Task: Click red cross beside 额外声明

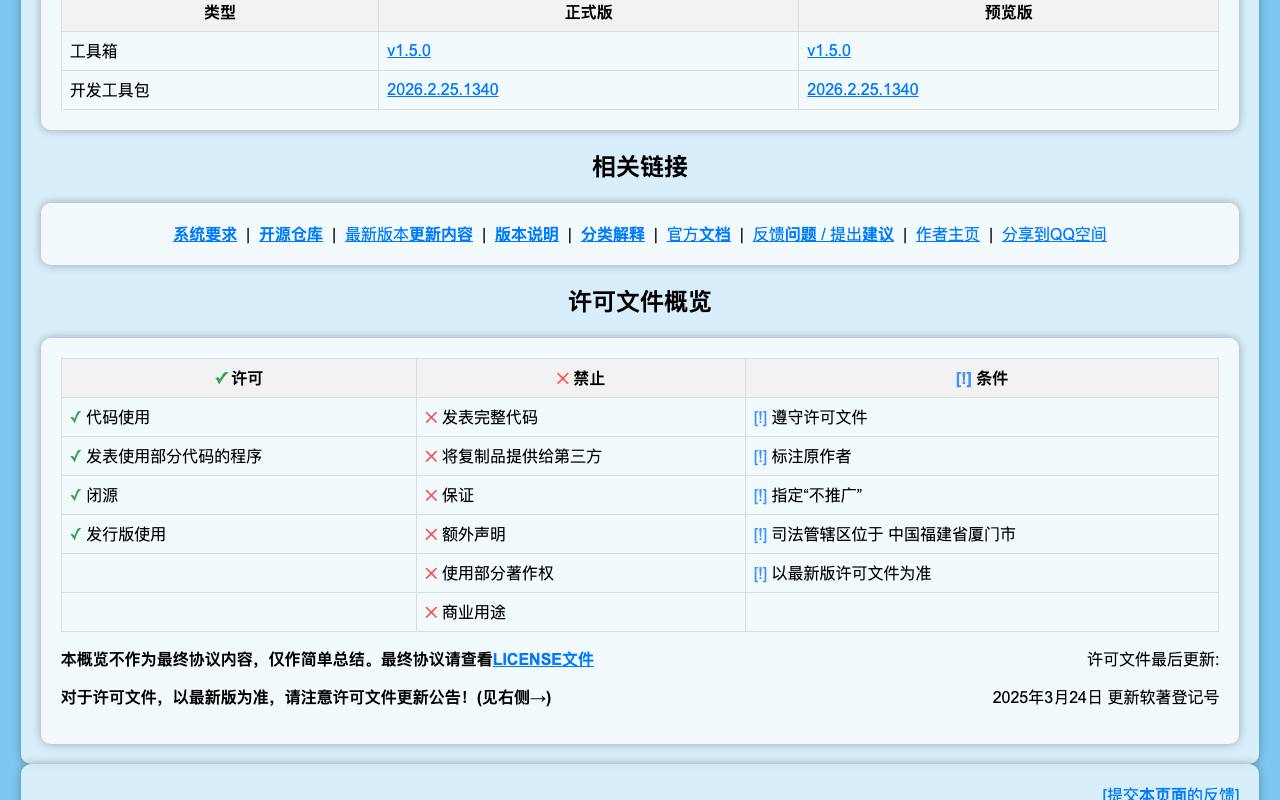Action: (432, 535)
